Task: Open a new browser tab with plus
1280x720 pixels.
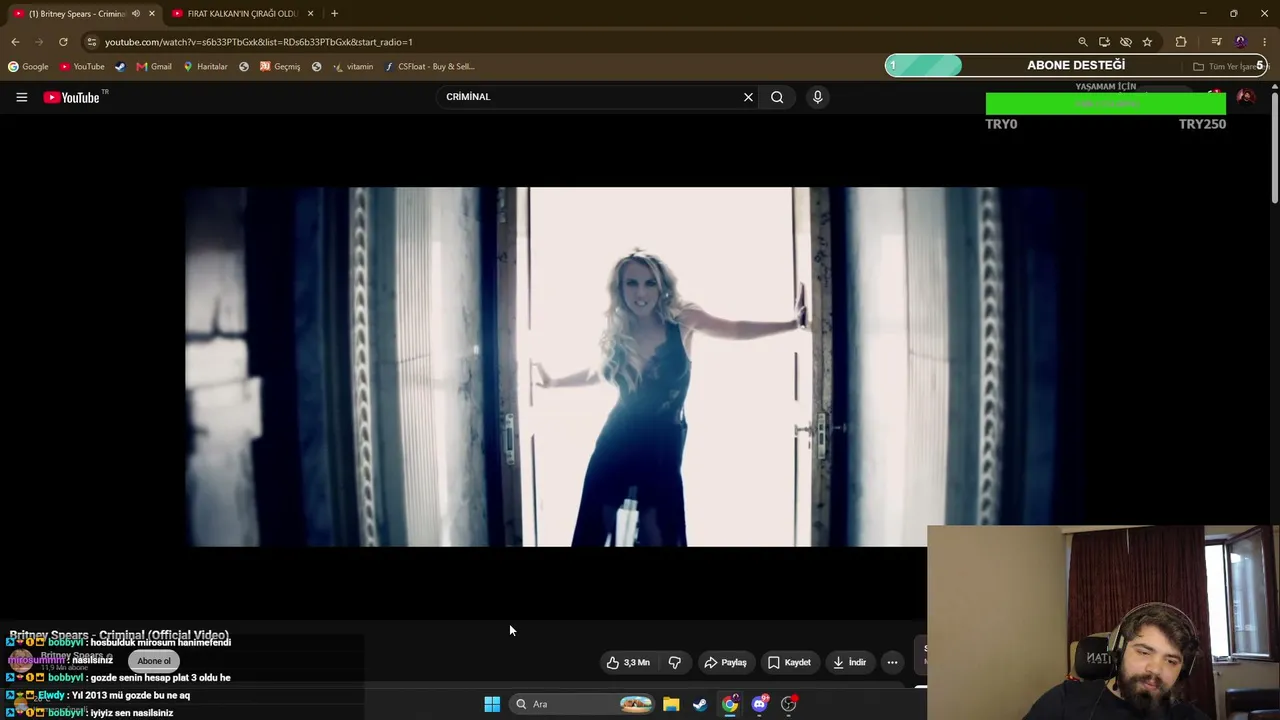Action: coord(334,13)
